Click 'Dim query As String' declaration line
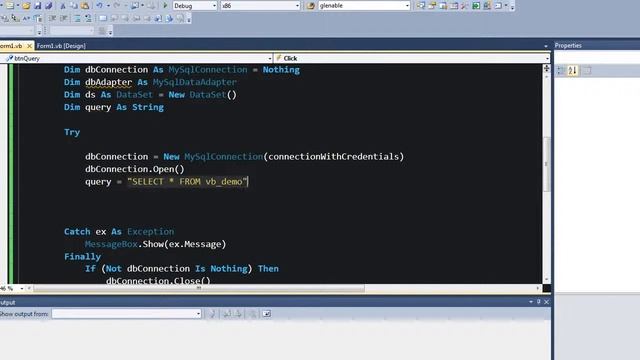The height and width of the screenshot is (360, 640). tap(114, 107)
